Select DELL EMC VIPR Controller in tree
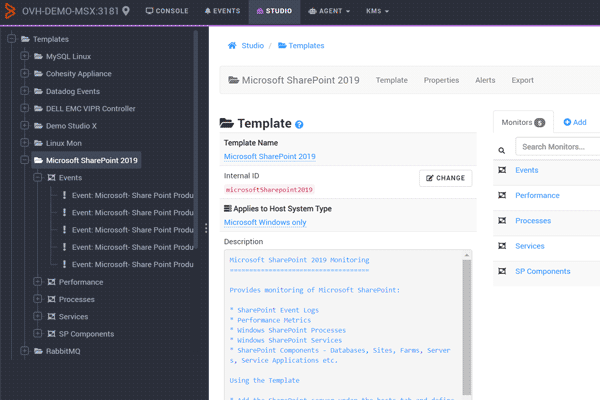 tap(91, 108)
